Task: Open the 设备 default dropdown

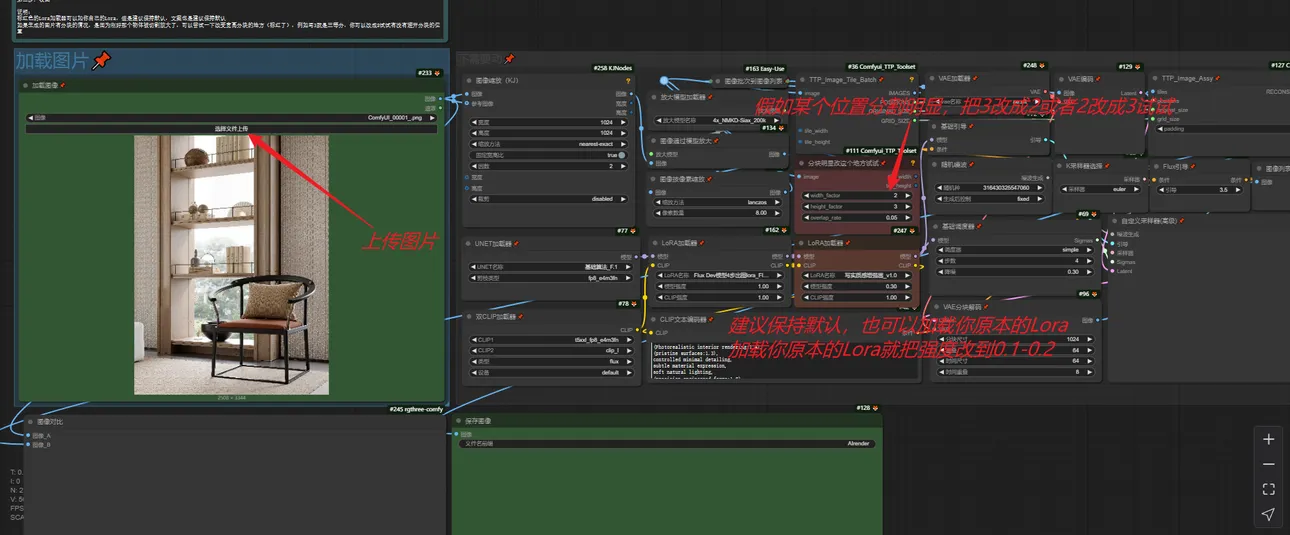Action: pos(551,372)
